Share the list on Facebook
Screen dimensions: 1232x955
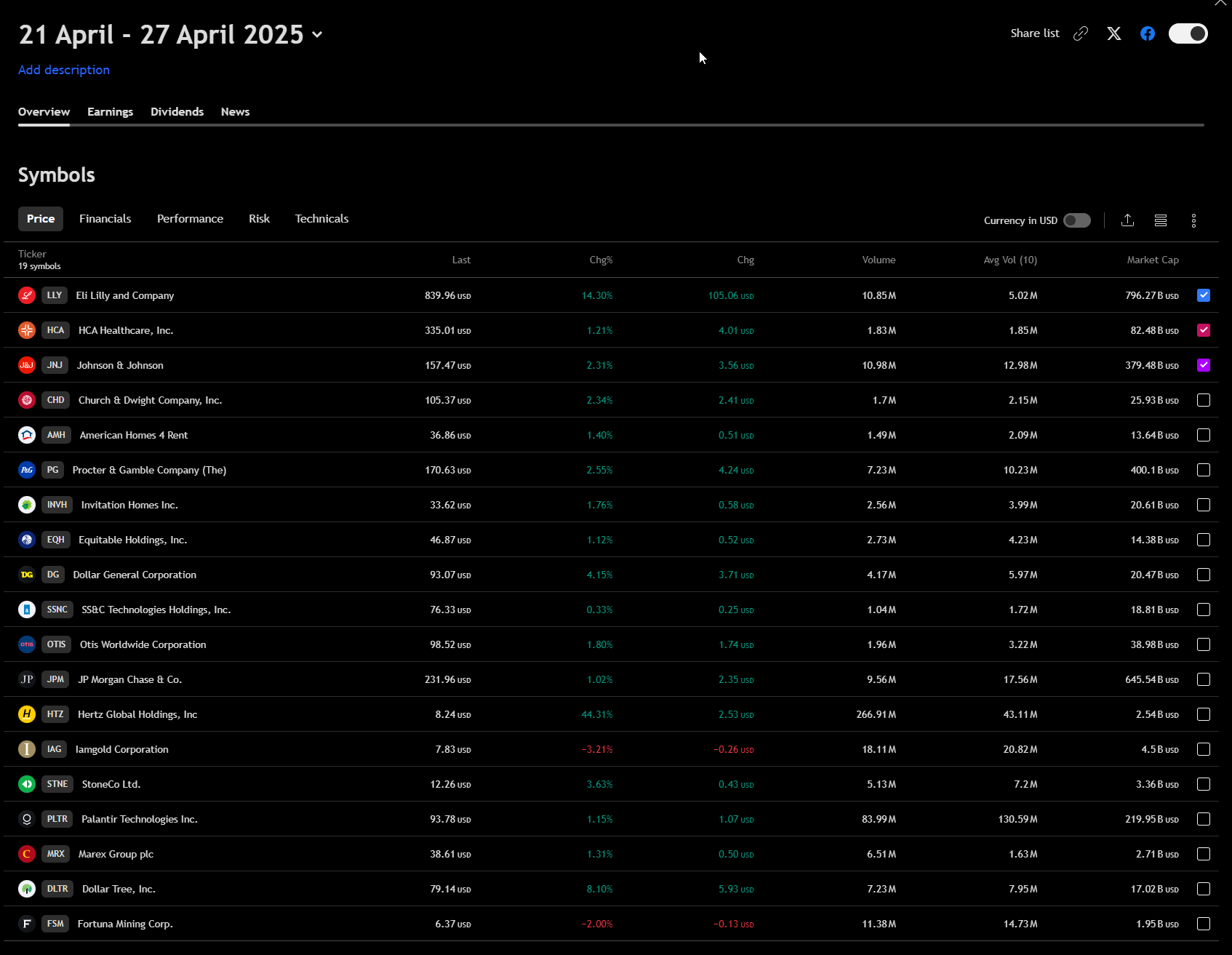coord(1148,33)
